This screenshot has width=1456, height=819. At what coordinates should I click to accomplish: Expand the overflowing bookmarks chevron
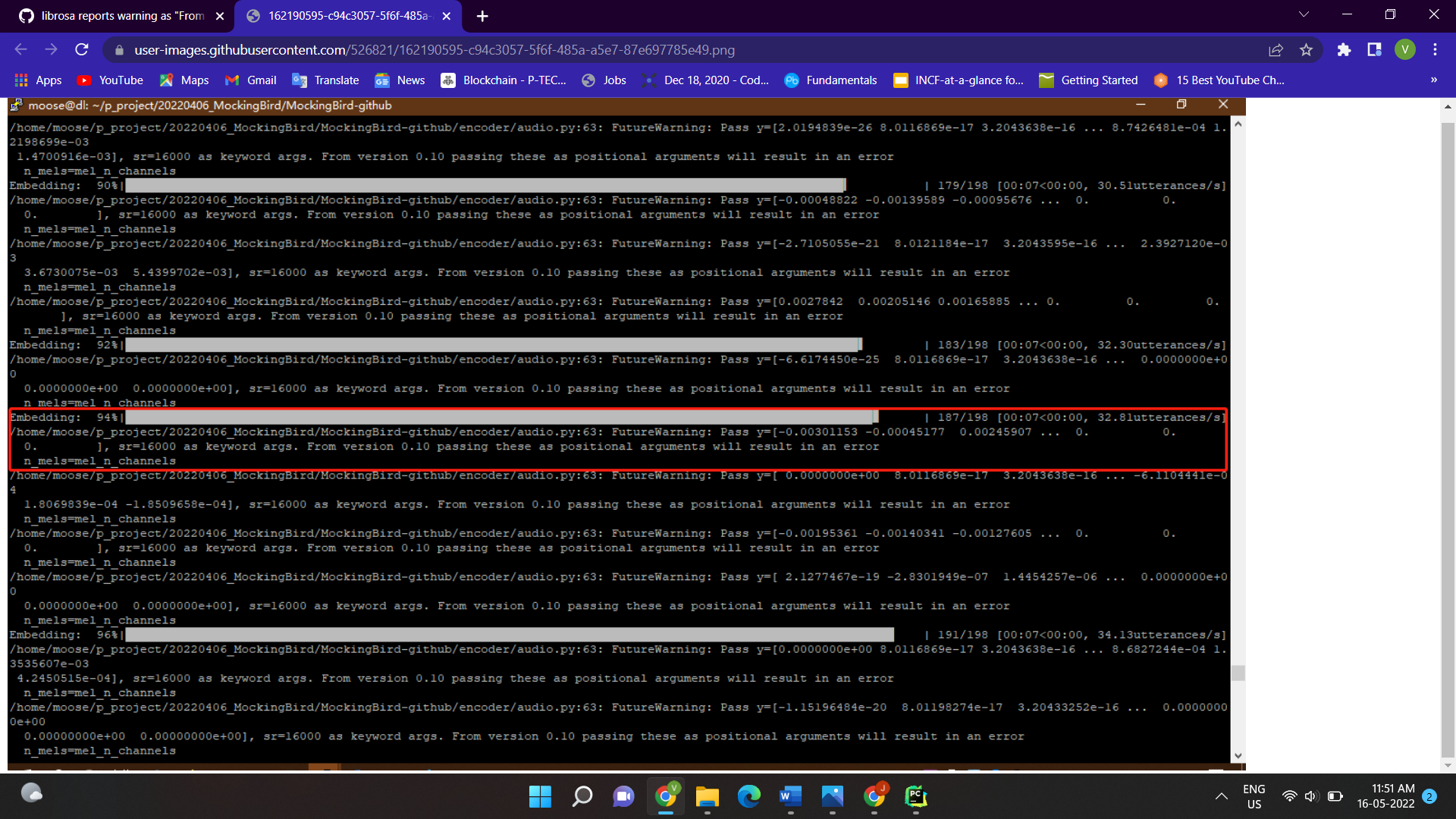click(1435, 80)
